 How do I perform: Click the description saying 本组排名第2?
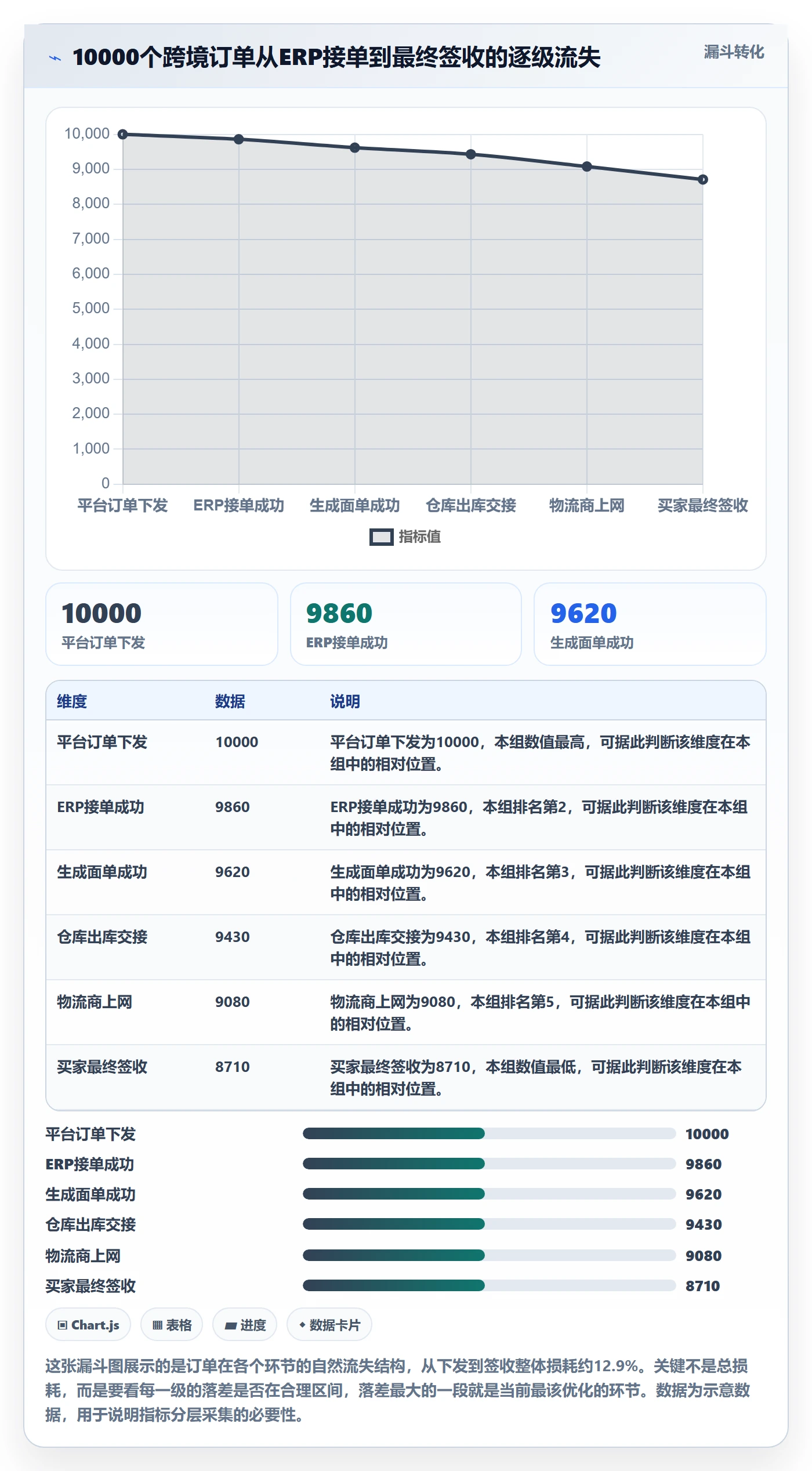(539, 818)
